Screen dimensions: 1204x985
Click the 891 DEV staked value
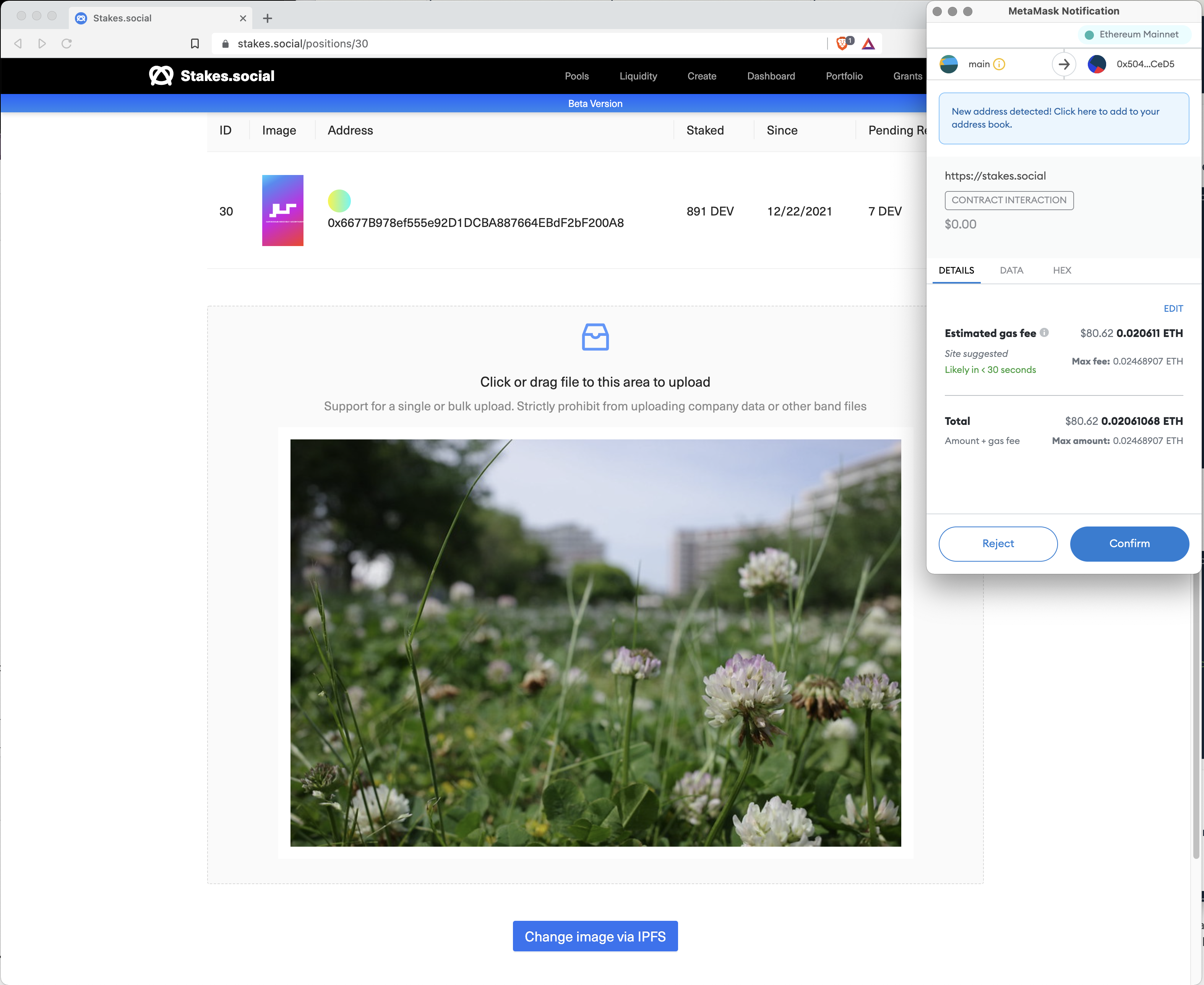tap(710, 211)
